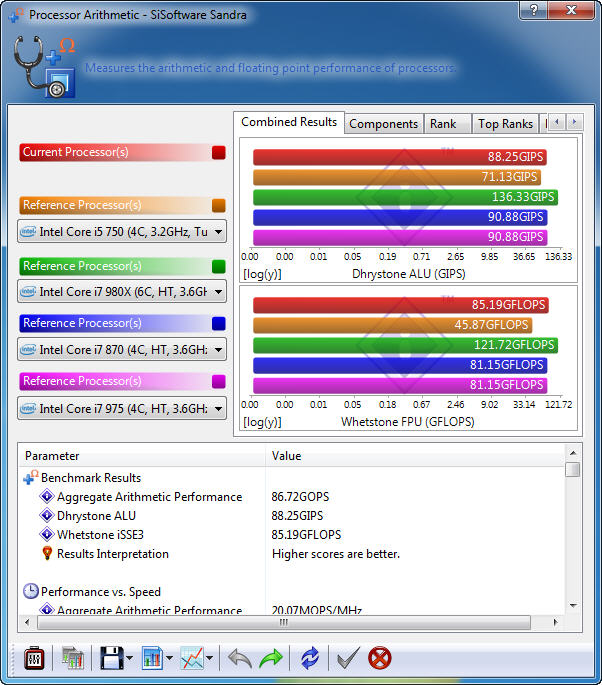Click the red Current Processor color swatch

pyautogui.click(x=218, y=152)
